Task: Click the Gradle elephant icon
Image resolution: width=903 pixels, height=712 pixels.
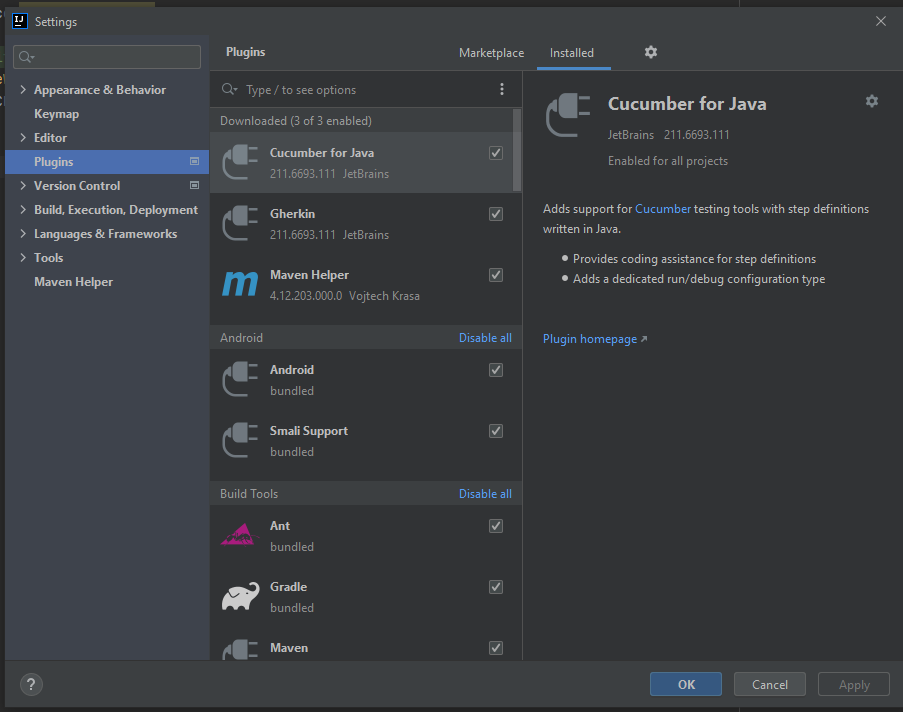Action: (x=240, y=597)
